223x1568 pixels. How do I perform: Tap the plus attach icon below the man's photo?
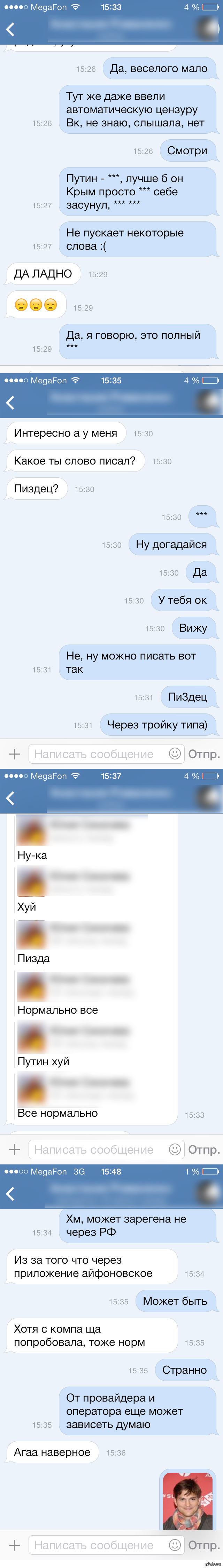15,1545
